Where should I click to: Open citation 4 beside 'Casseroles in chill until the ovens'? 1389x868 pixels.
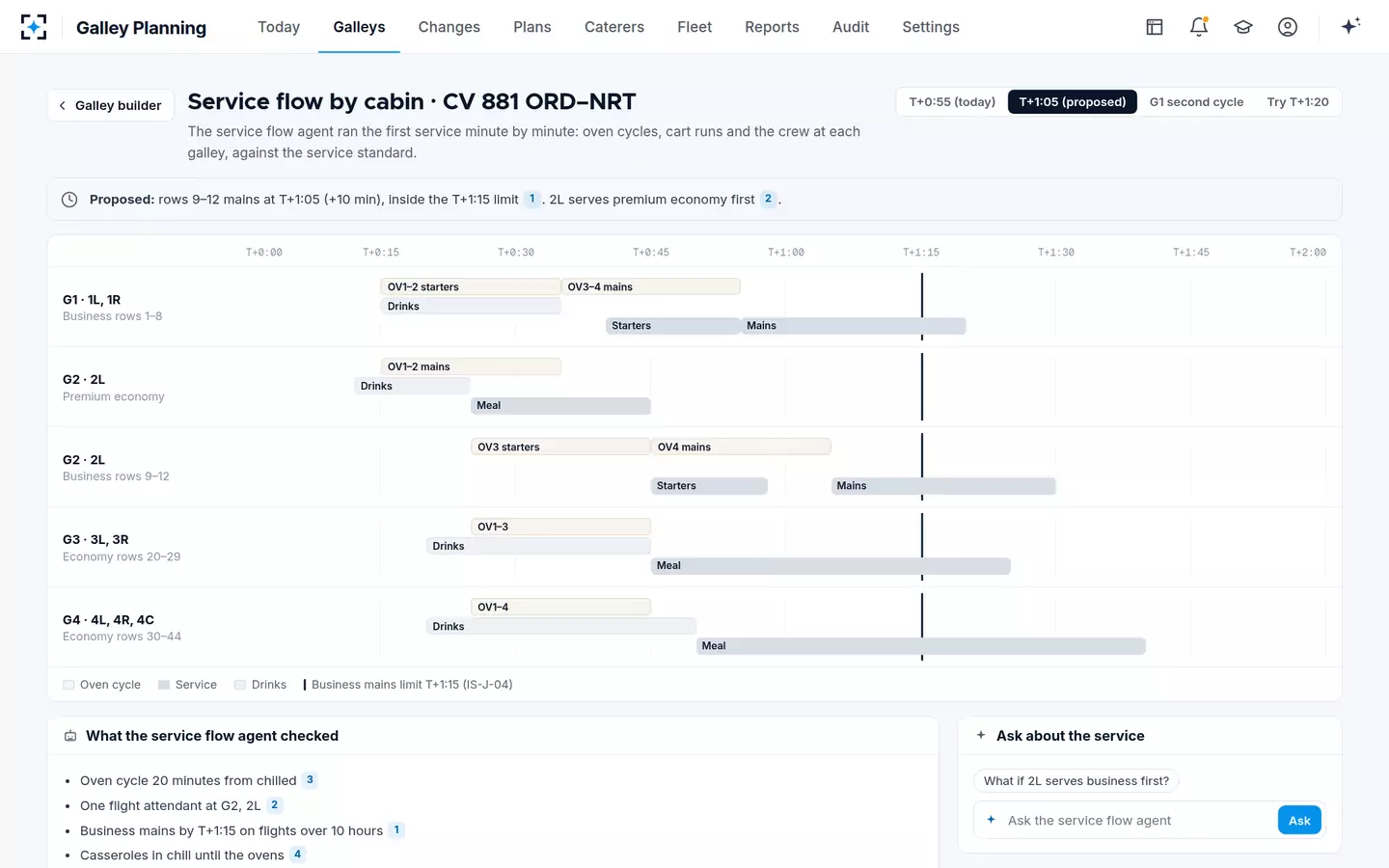297,854
